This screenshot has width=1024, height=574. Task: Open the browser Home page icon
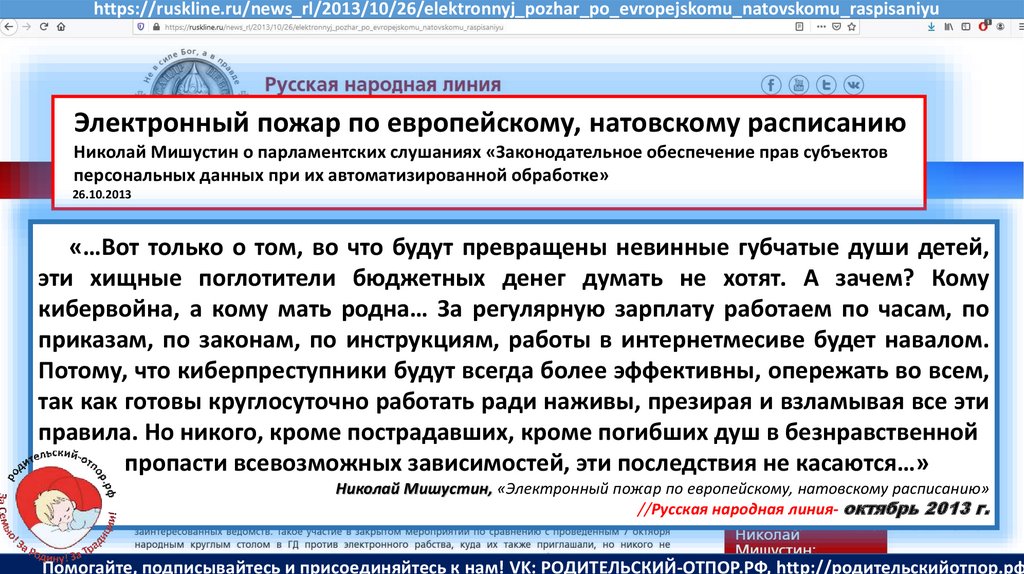tap(61, 27)
